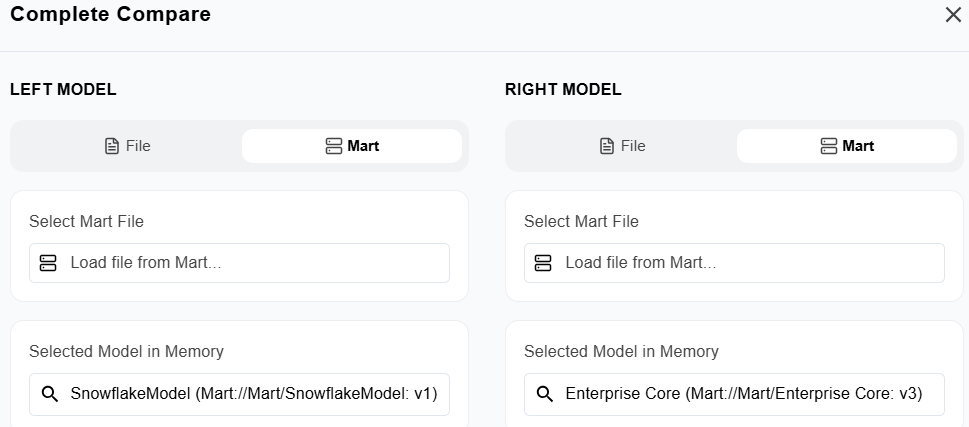This screenshot has height=427, width=969.
Task: Click search icon beside Enterprise Core entry
Action: coord(544,394)
